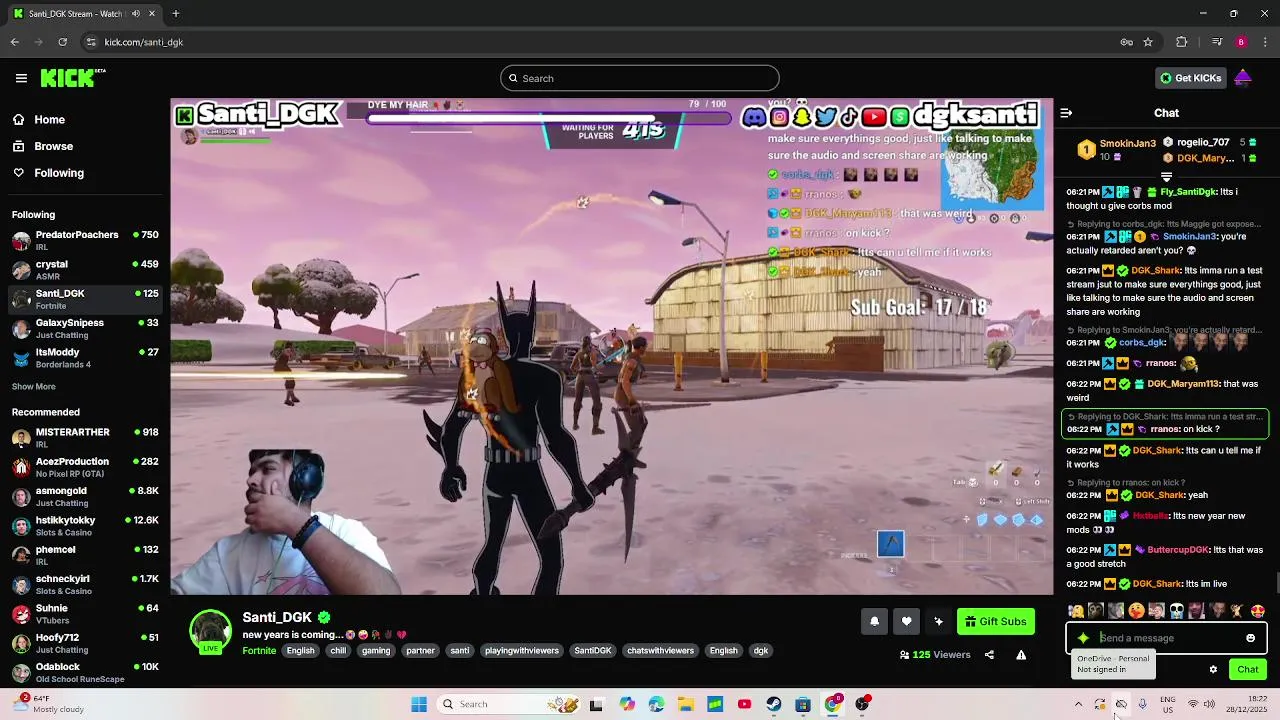Go back in browser history

15,42
